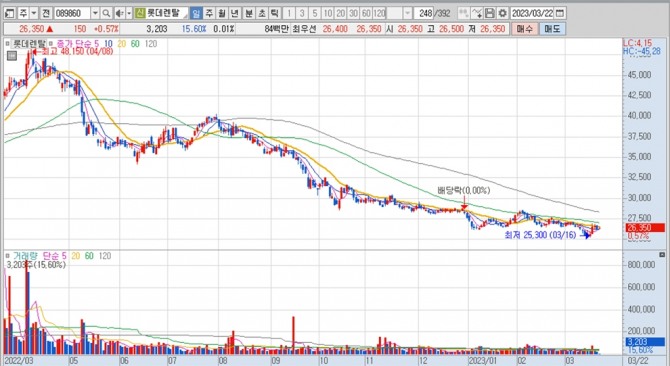This screenshot has height=366, width=670.
Task: Click the 최저 25,300 low price marker
Action: tap(540, 235)
